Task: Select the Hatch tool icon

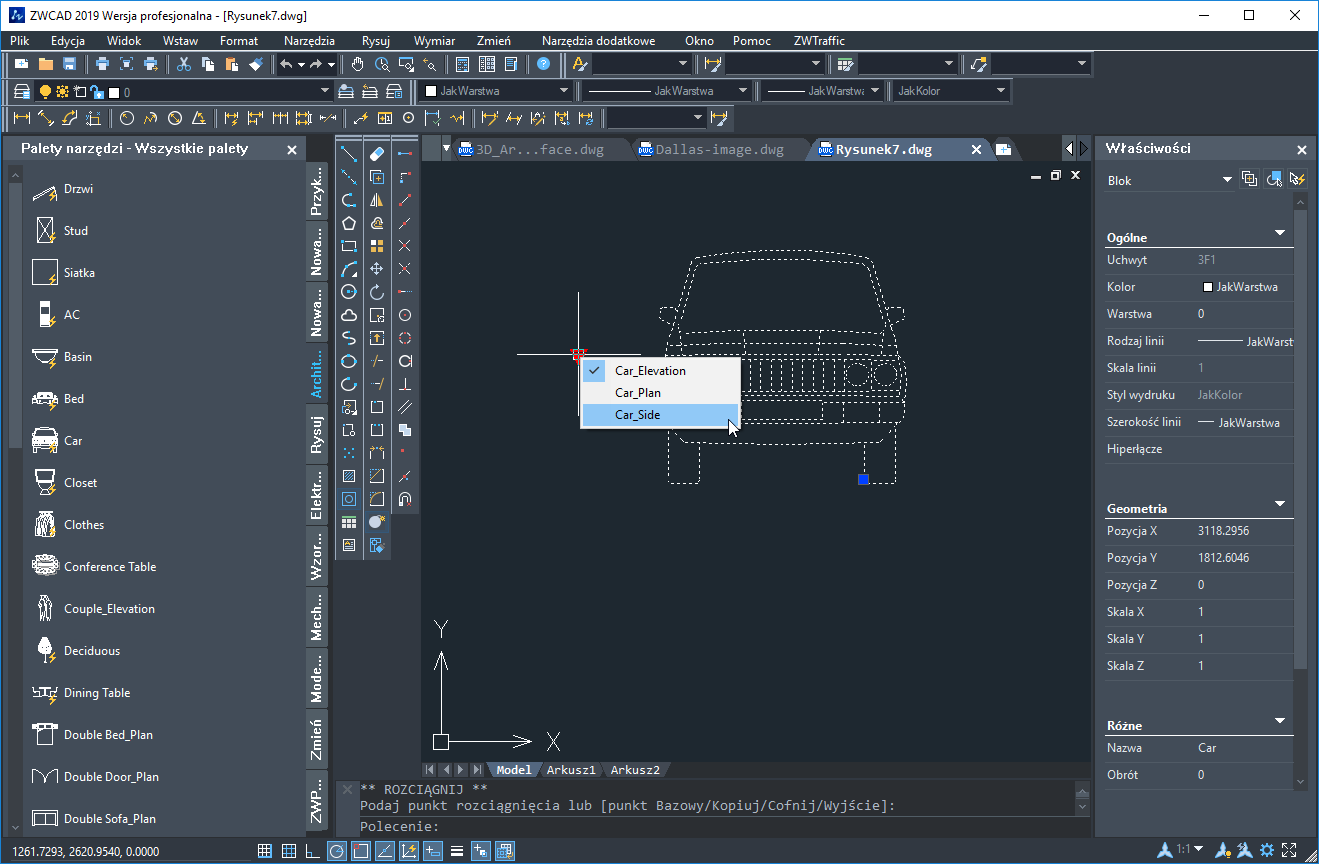Action: click(349, 476)
